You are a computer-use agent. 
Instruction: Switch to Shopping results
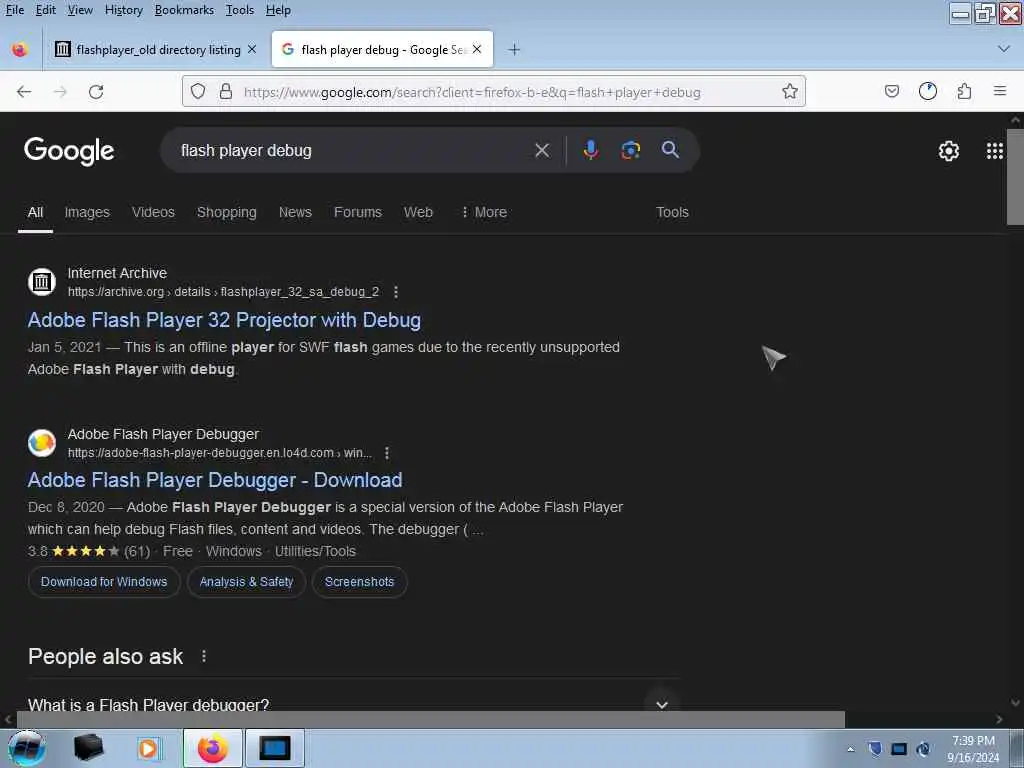(x=227, y=212)
